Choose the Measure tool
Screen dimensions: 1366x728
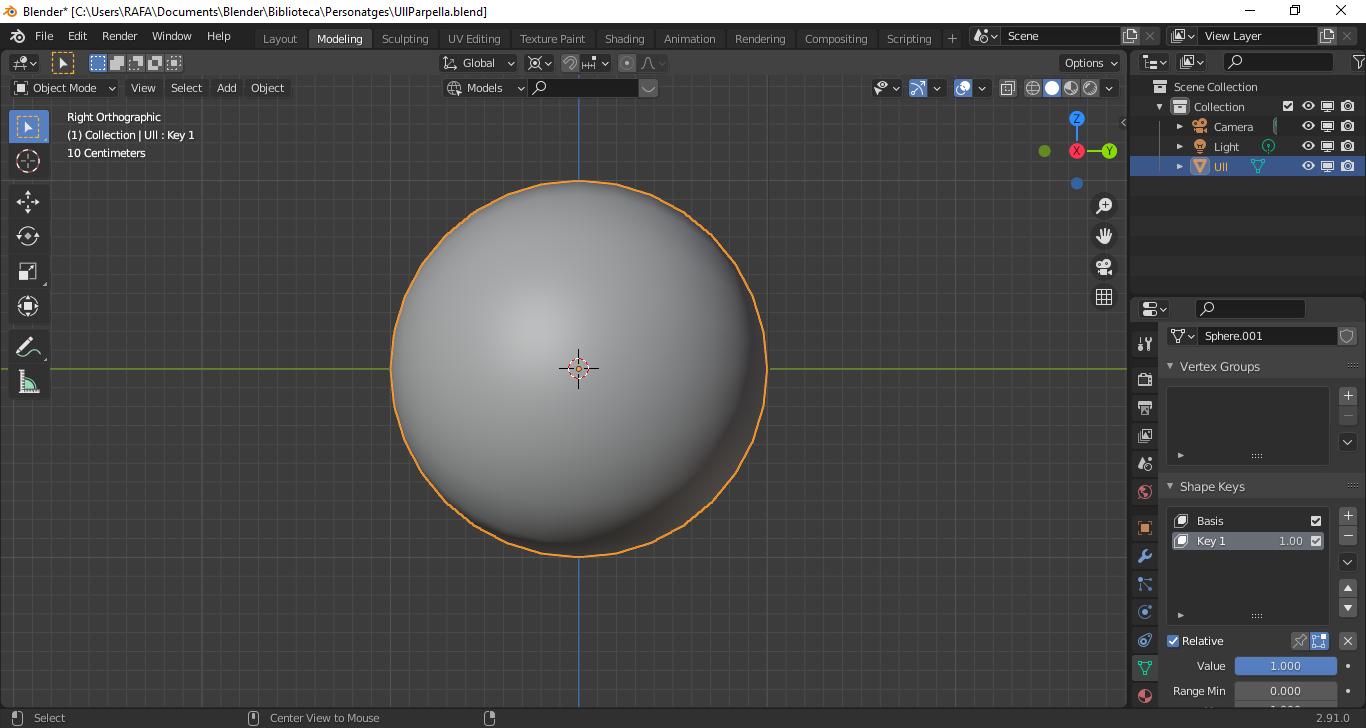[28, 382]
